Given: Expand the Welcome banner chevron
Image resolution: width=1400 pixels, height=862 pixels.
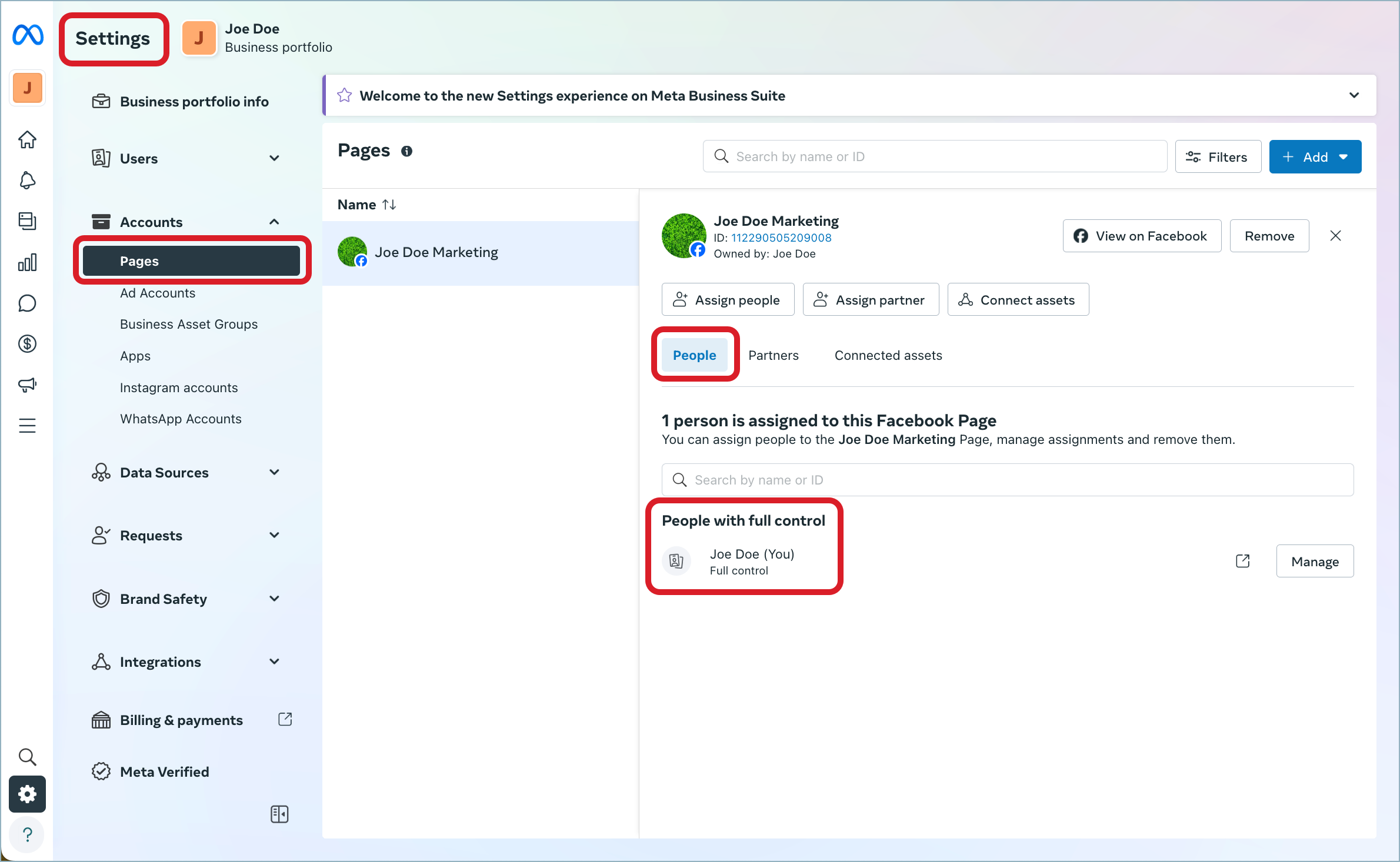Looking at the screenshot, I should pyautogui.click(x=1354, y=95).
